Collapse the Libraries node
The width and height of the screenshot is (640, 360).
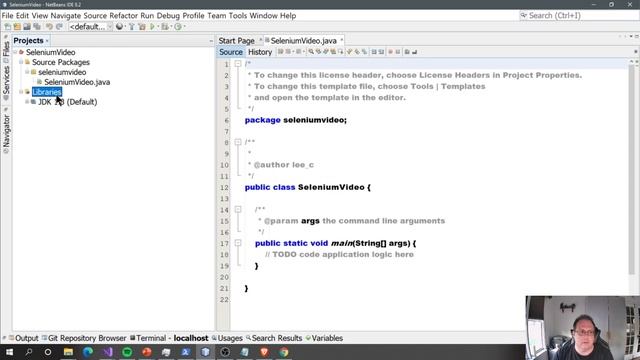click(21, 92)
